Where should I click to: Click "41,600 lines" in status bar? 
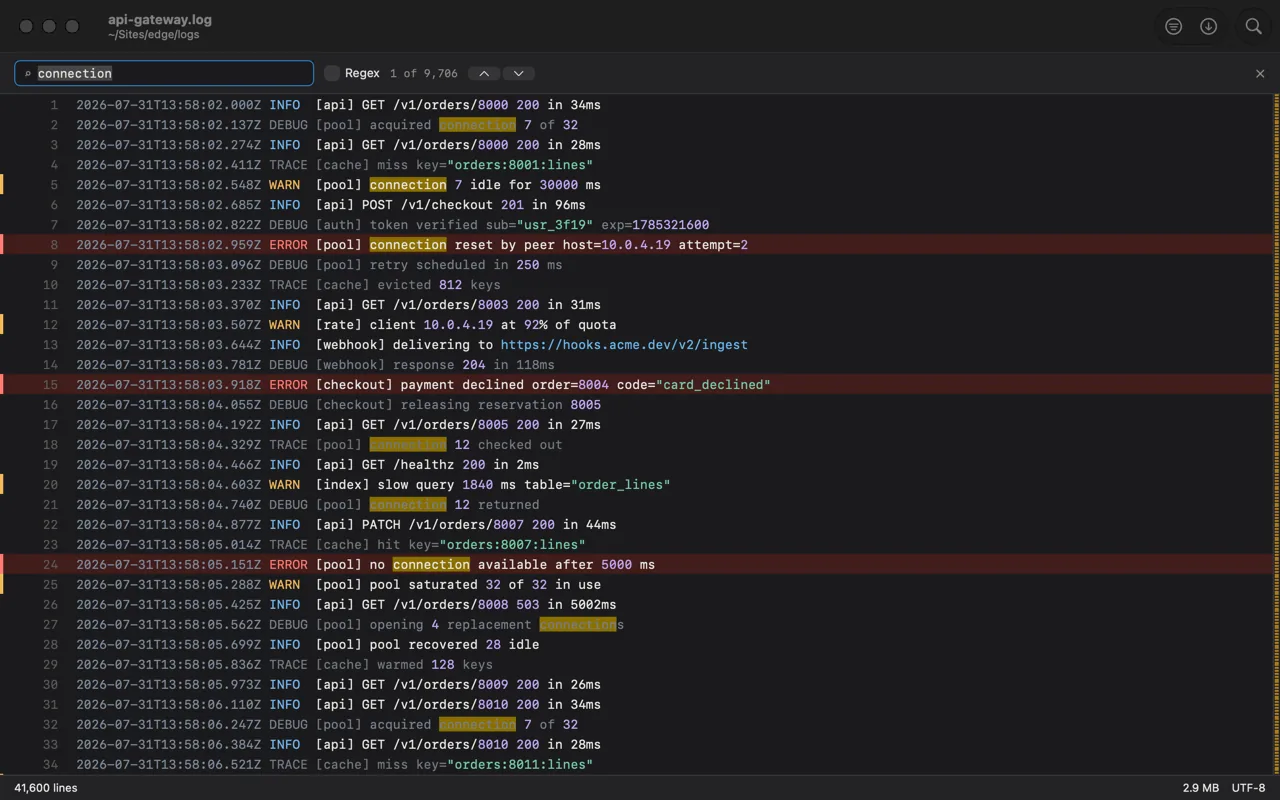(x=46, y=788)
